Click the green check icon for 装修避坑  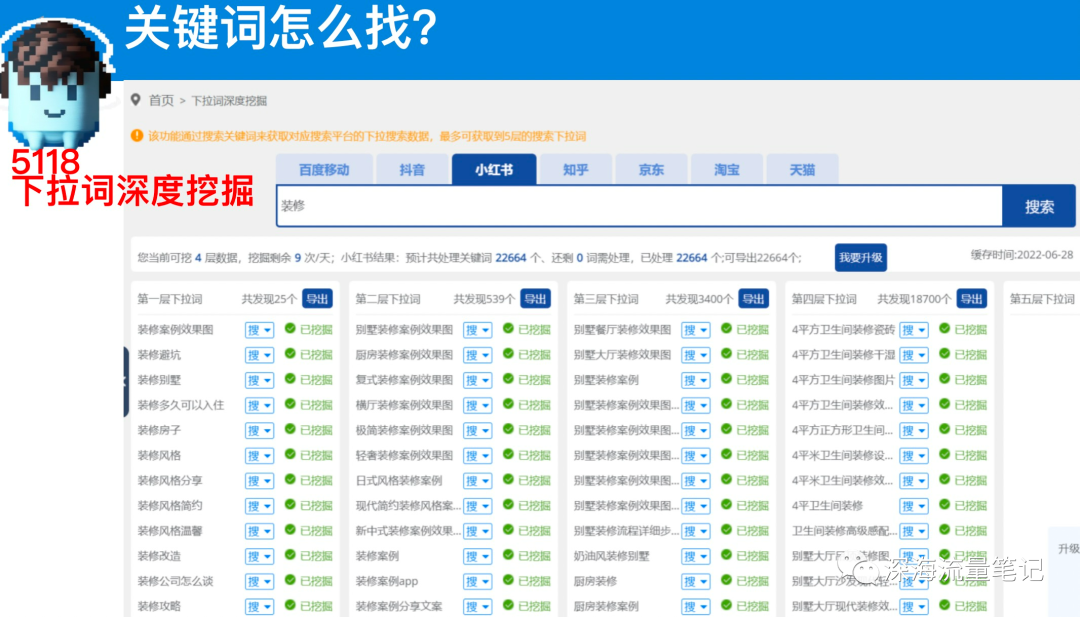[290, 354]
